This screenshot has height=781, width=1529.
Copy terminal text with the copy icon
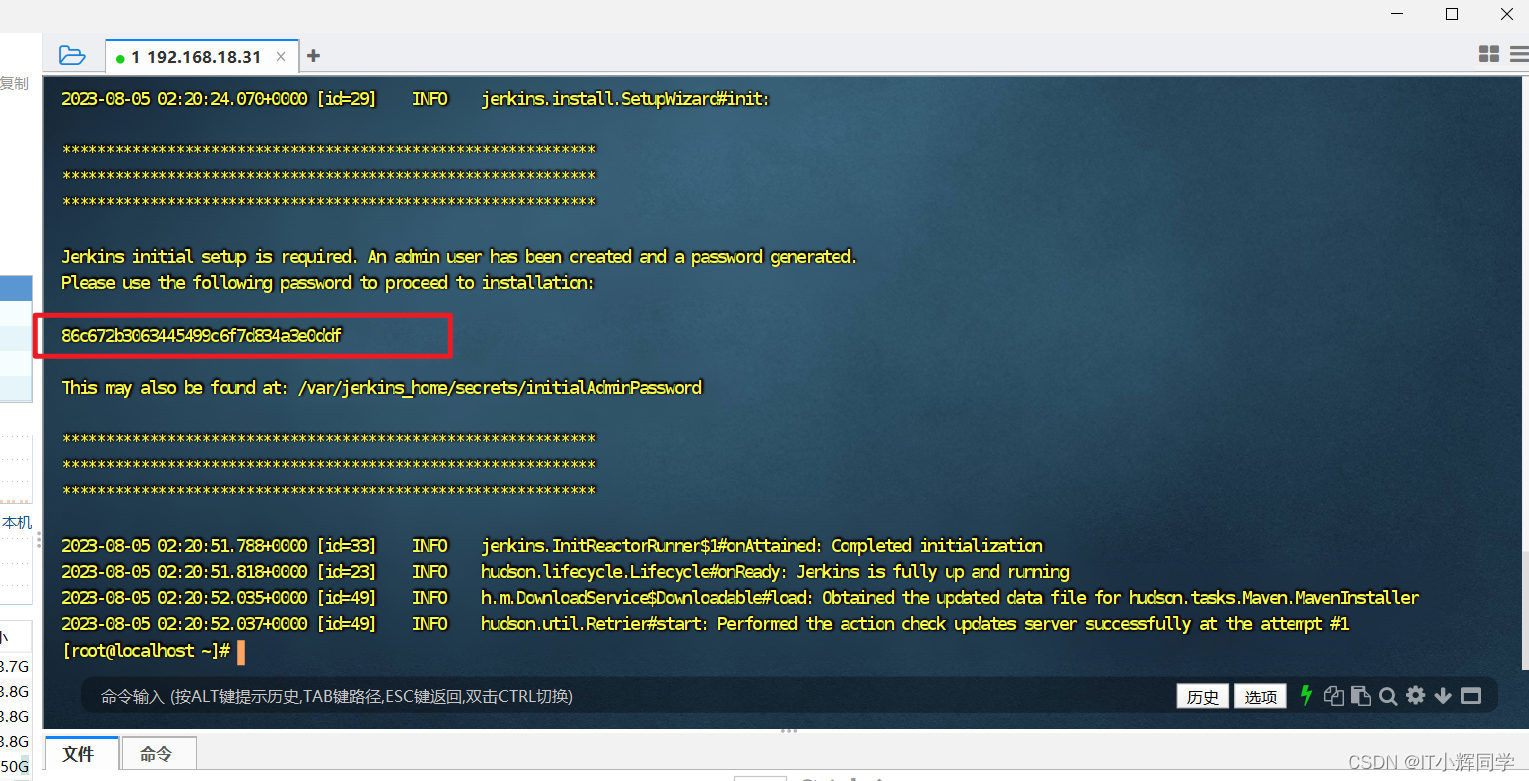pyautogui.click(x=1333, y=696)
